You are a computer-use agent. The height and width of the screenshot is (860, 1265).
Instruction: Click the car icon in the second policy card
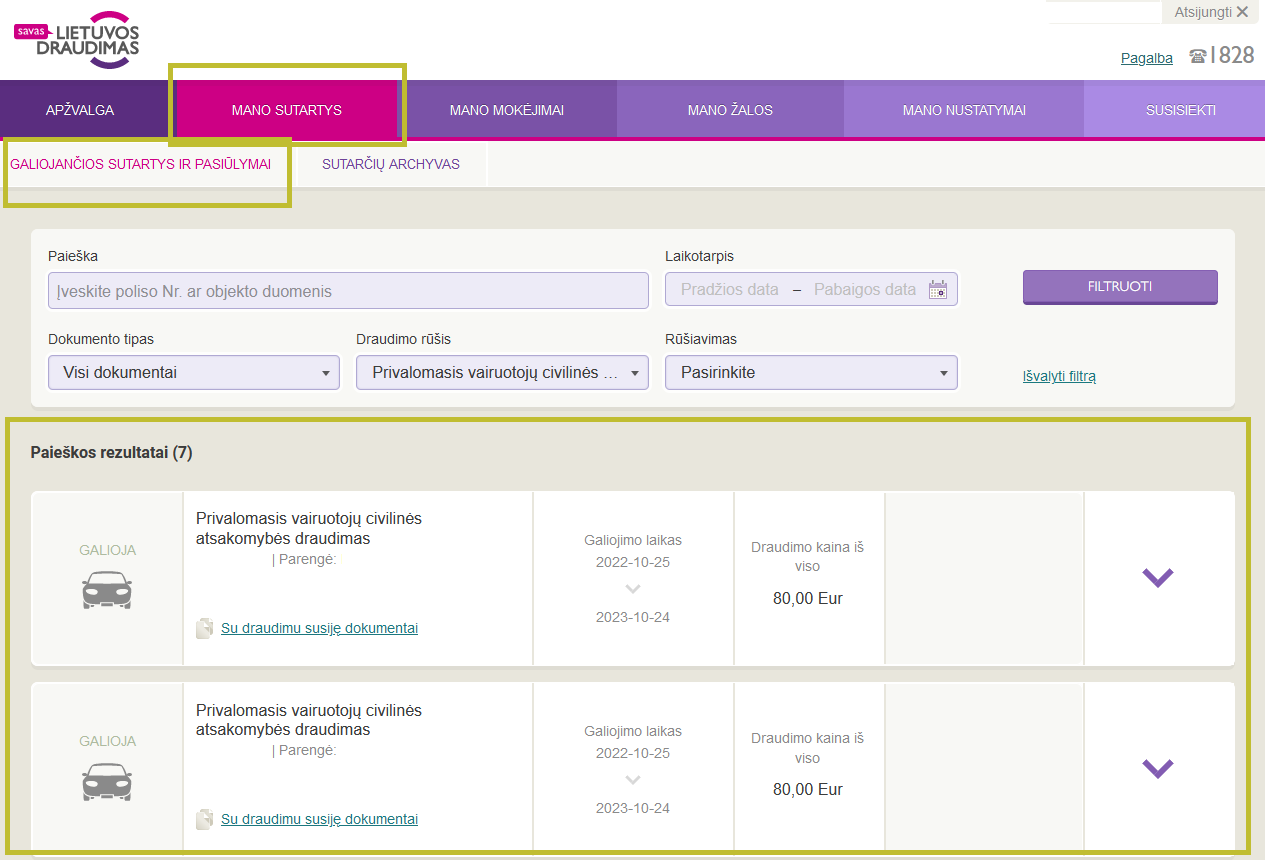pyautogui.click(x=107, y=781)
